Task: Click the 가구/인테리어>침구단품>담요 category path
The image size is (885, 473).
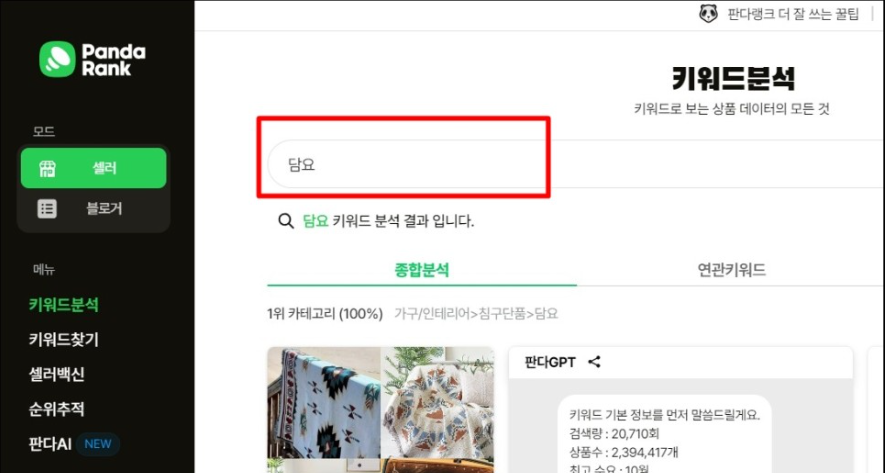Action: (x=476, y=314)
